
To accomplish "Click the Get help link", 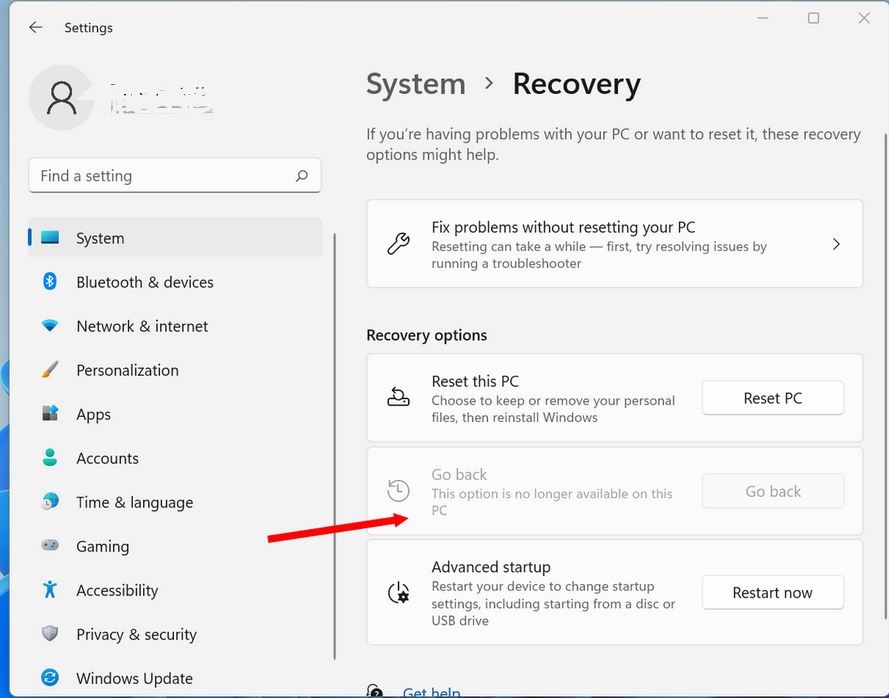I will click(431, 692).
